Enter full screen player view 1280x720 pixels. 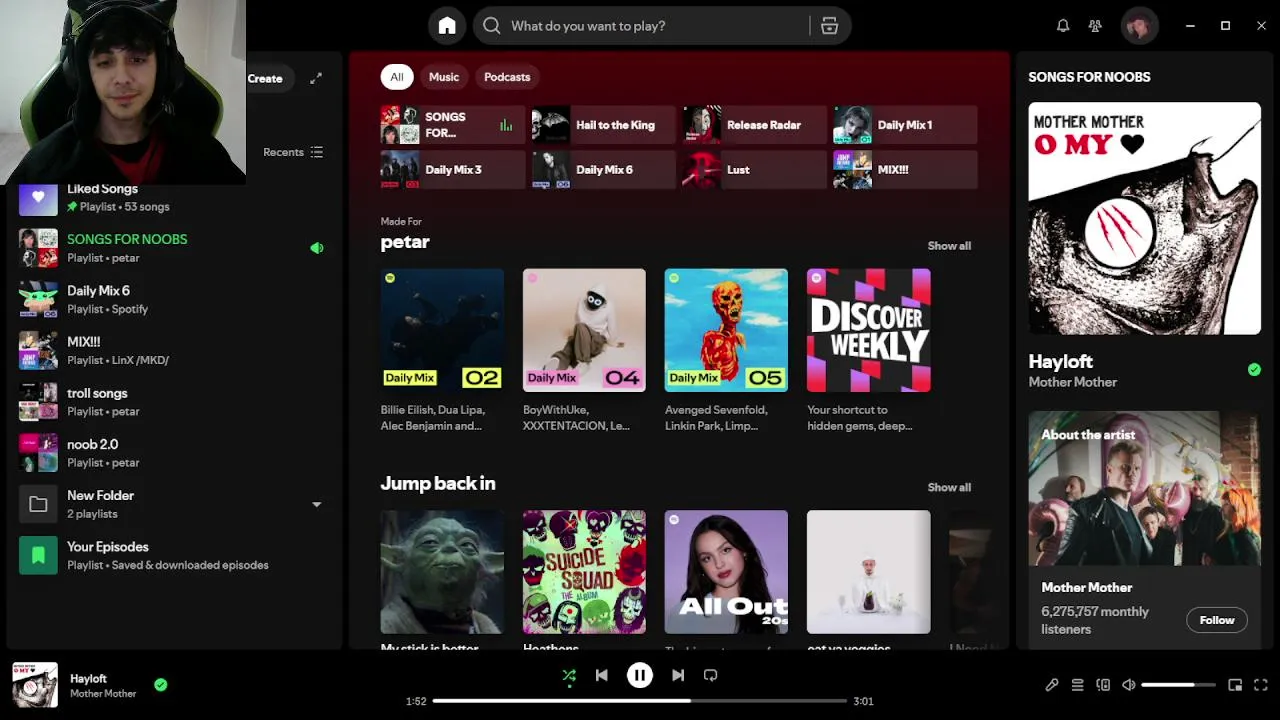(1261, 685)
